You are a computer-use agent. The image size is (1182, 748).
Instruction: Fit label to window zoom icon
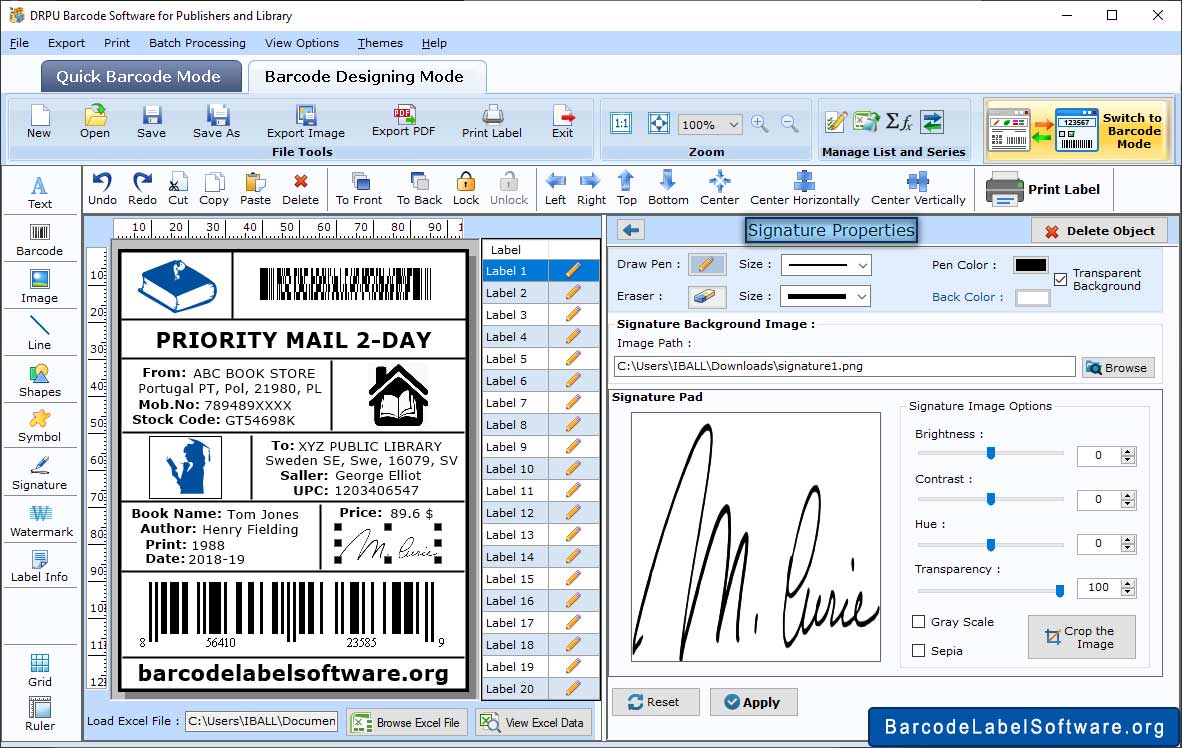coord(659,123)
